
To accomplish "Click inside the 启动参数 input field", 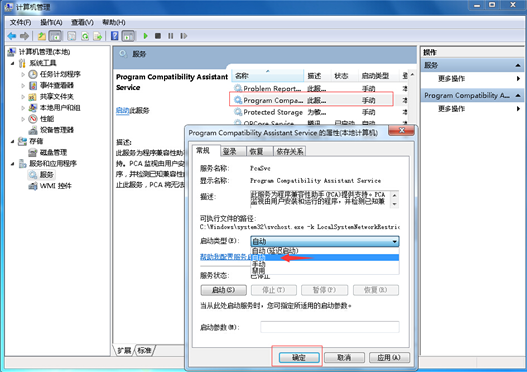I will point(330,327).
